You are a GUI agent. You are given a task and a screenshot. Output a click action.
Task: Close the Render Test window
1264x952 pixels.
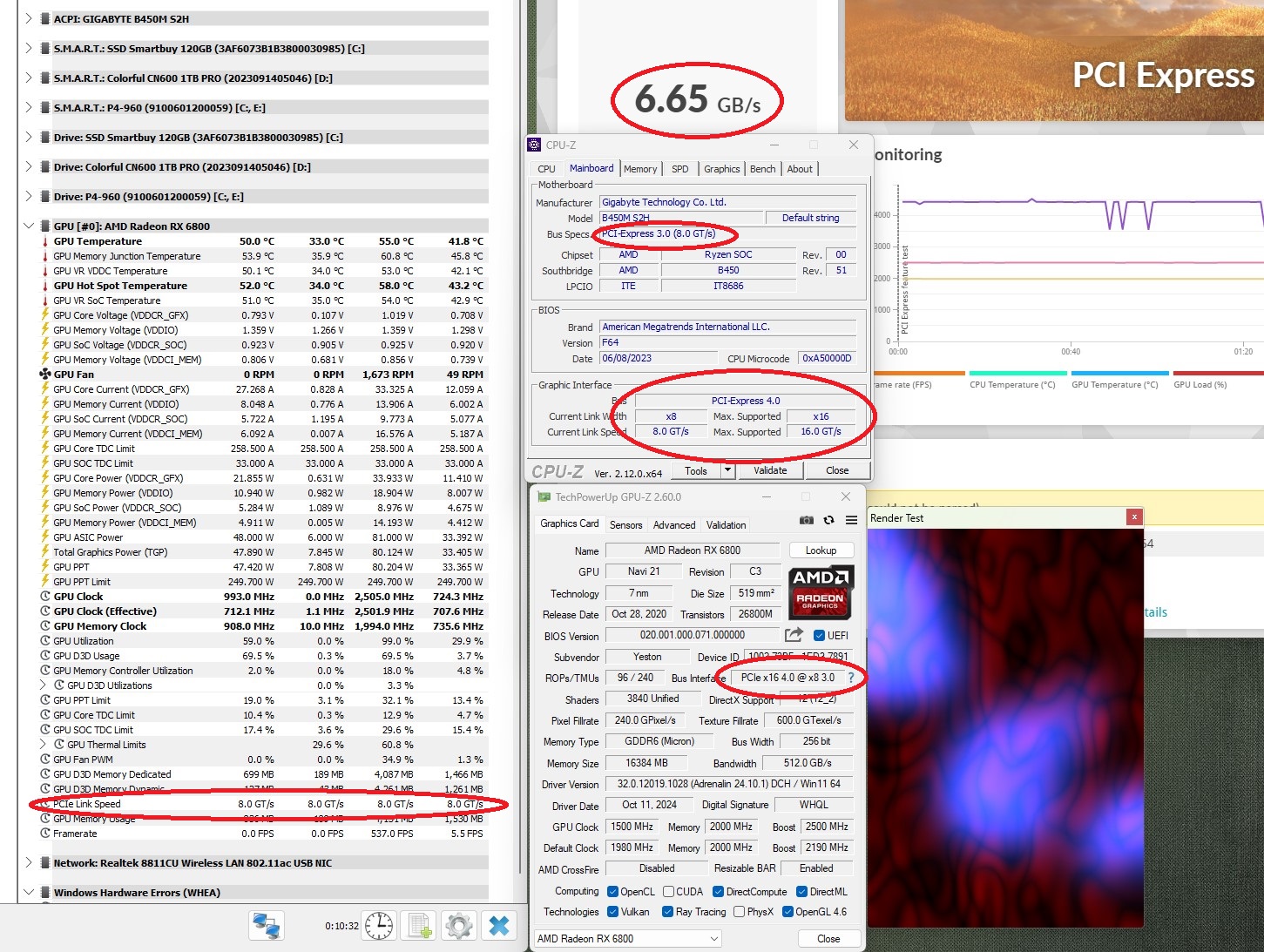tap(1134, 517)
